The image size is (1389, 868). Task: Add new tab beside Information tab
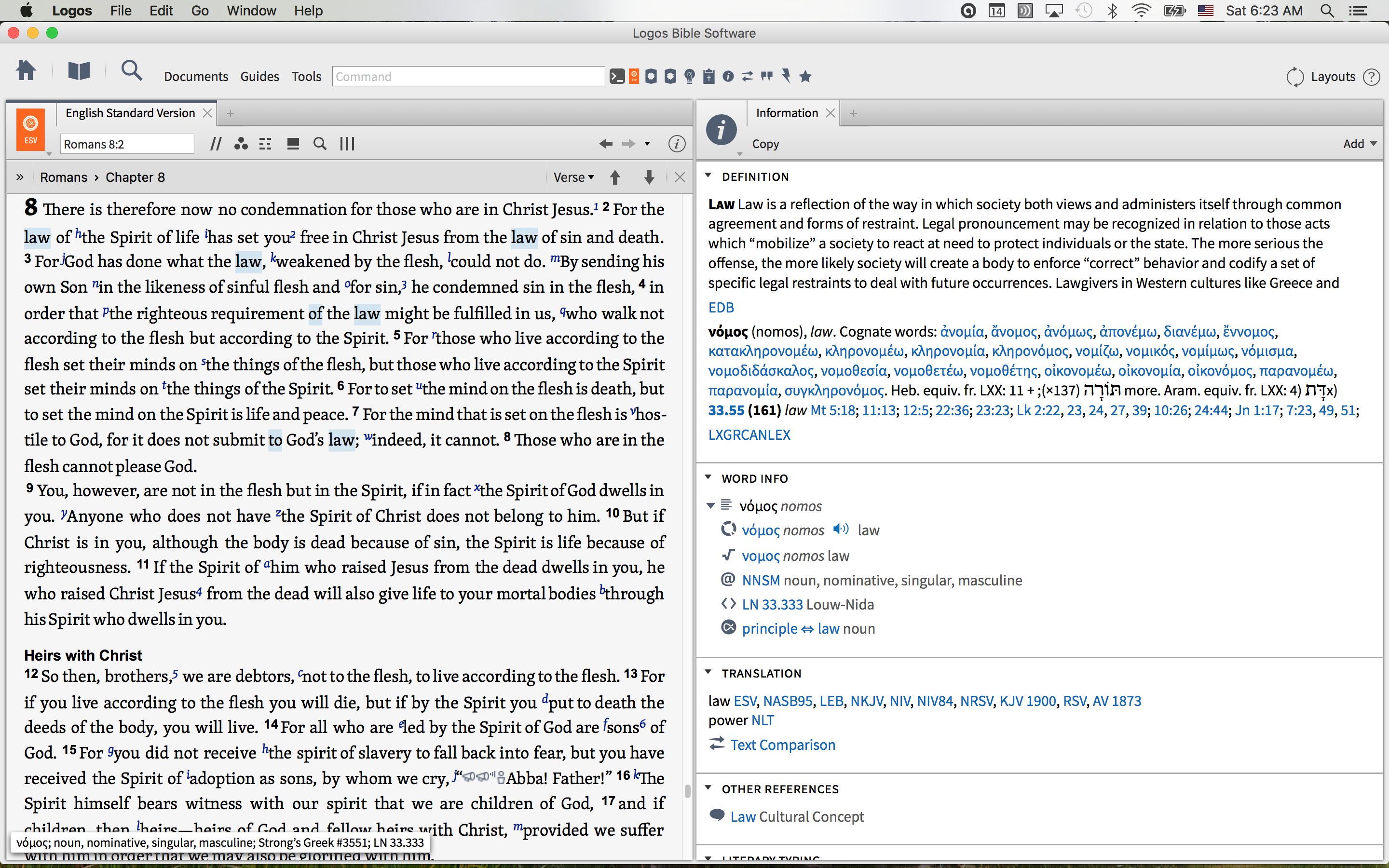point(854,113)
